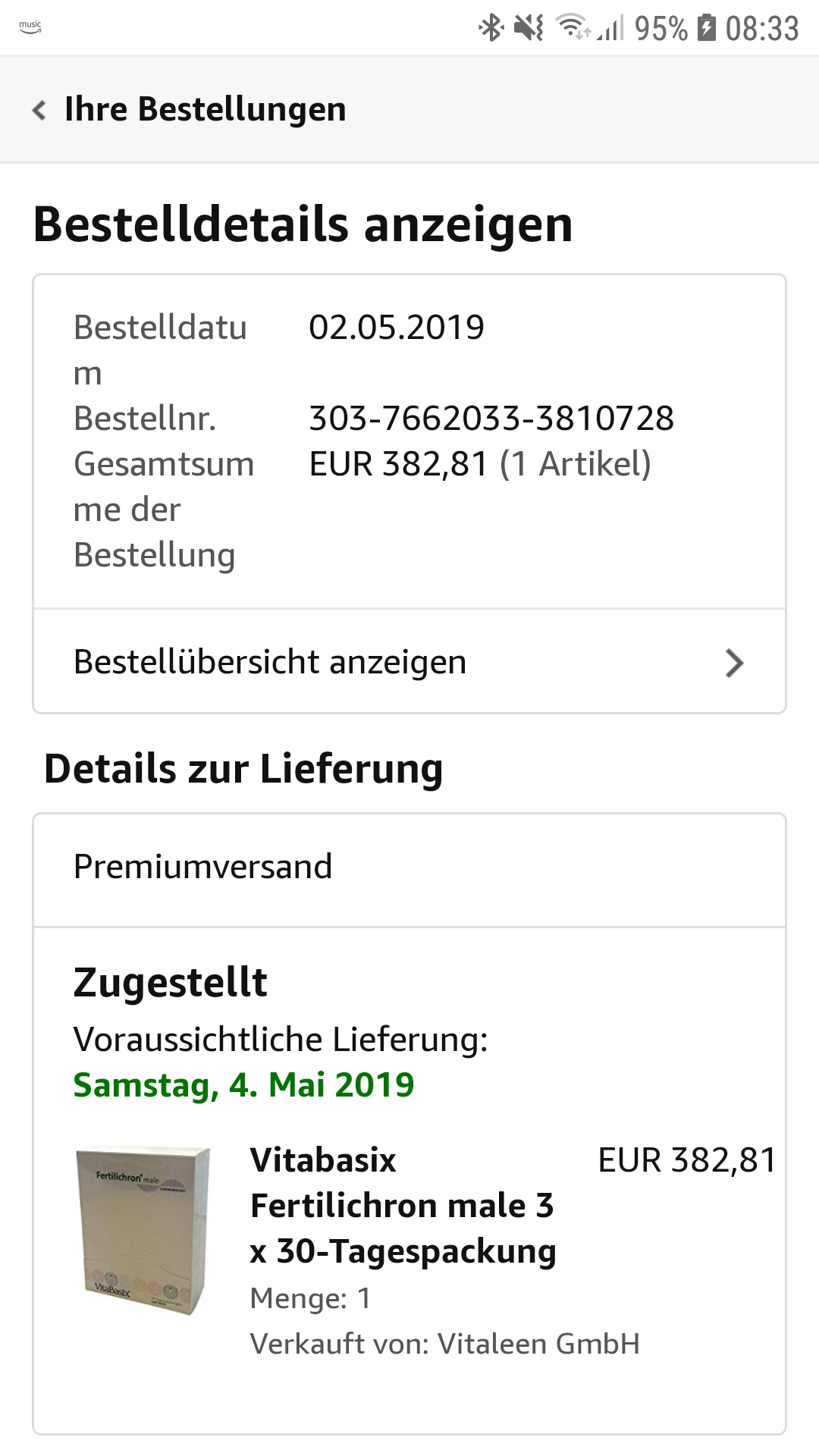Tap the Amazon Music notification icon
Image resolution: width=819 pixels, height=1456 pixels.
(x=30, y=27)
